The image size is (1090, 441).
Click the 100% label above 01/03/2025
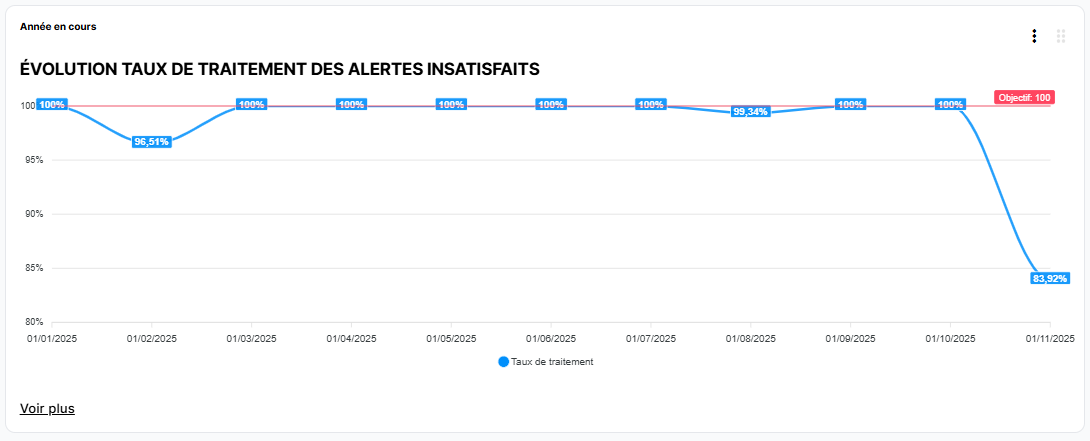click(x=251, y=105)
